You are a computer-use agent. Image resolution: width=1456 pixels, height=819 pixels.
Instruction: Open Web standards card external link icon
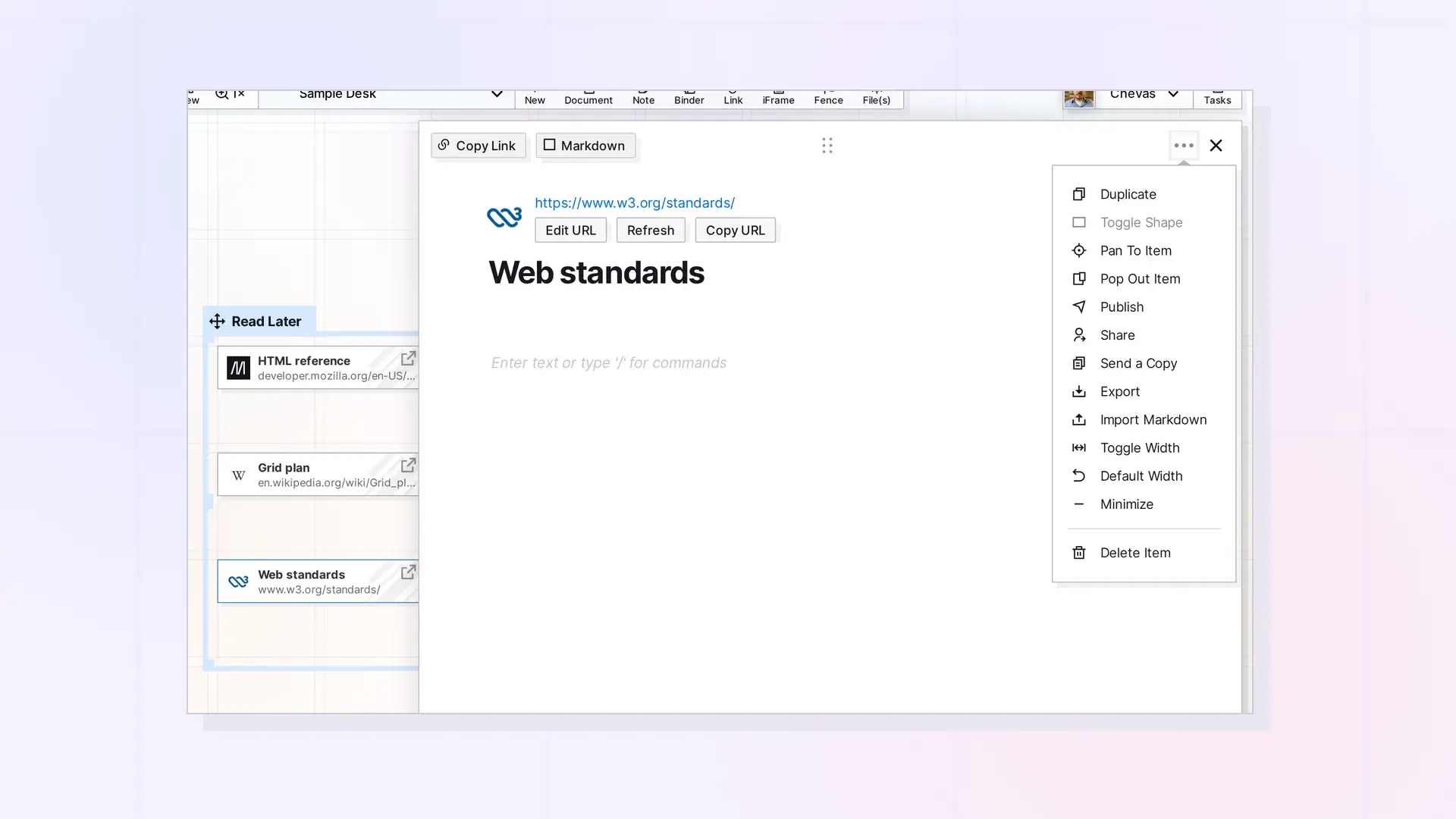click(408, 572)
